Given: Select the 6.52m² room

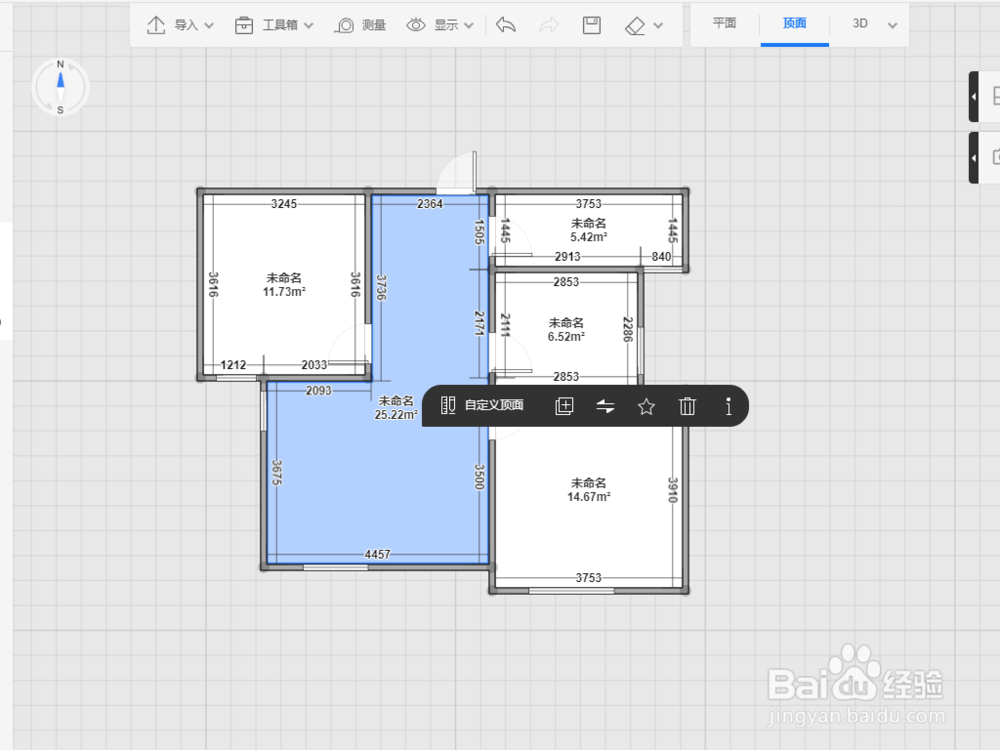Looking at the screenshot, I should tap(566, 330).
